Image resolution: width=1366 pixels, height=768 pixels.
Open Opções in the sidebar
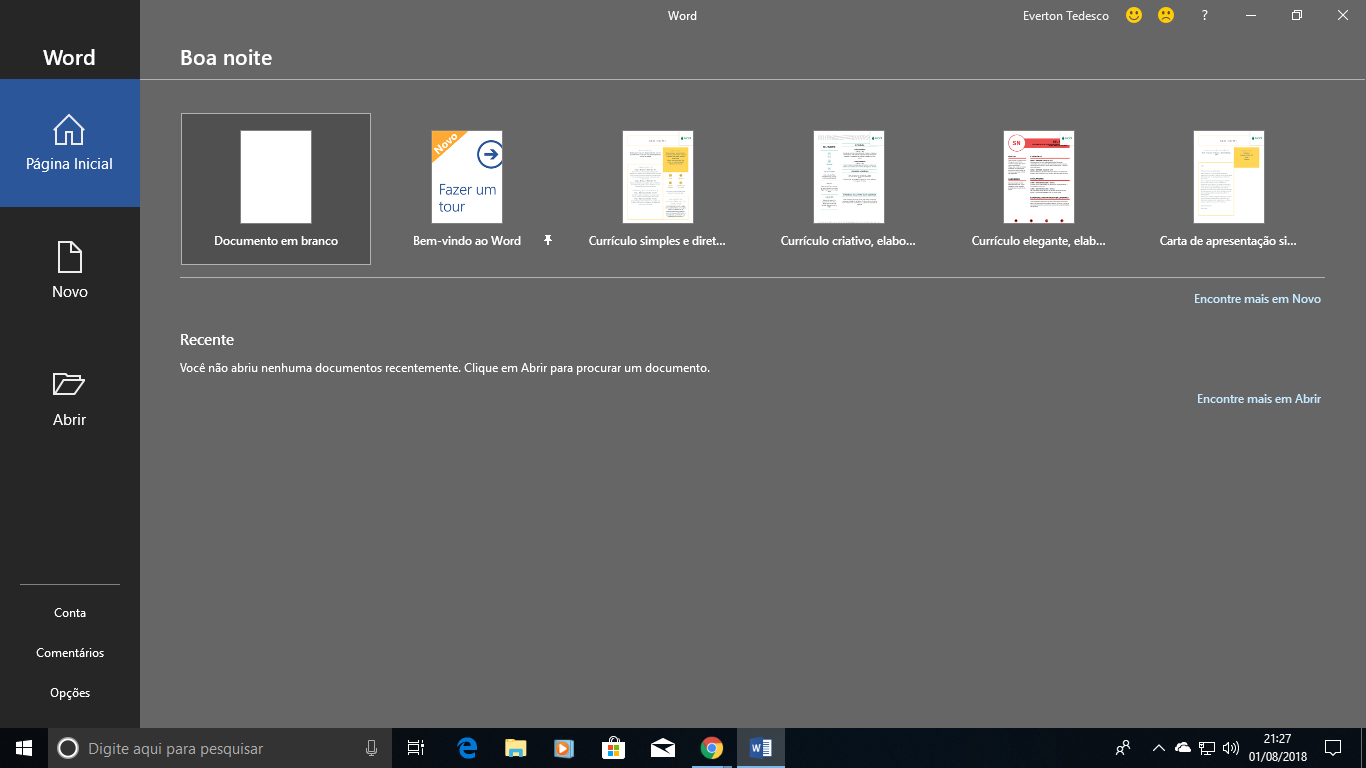pos(70,693)
